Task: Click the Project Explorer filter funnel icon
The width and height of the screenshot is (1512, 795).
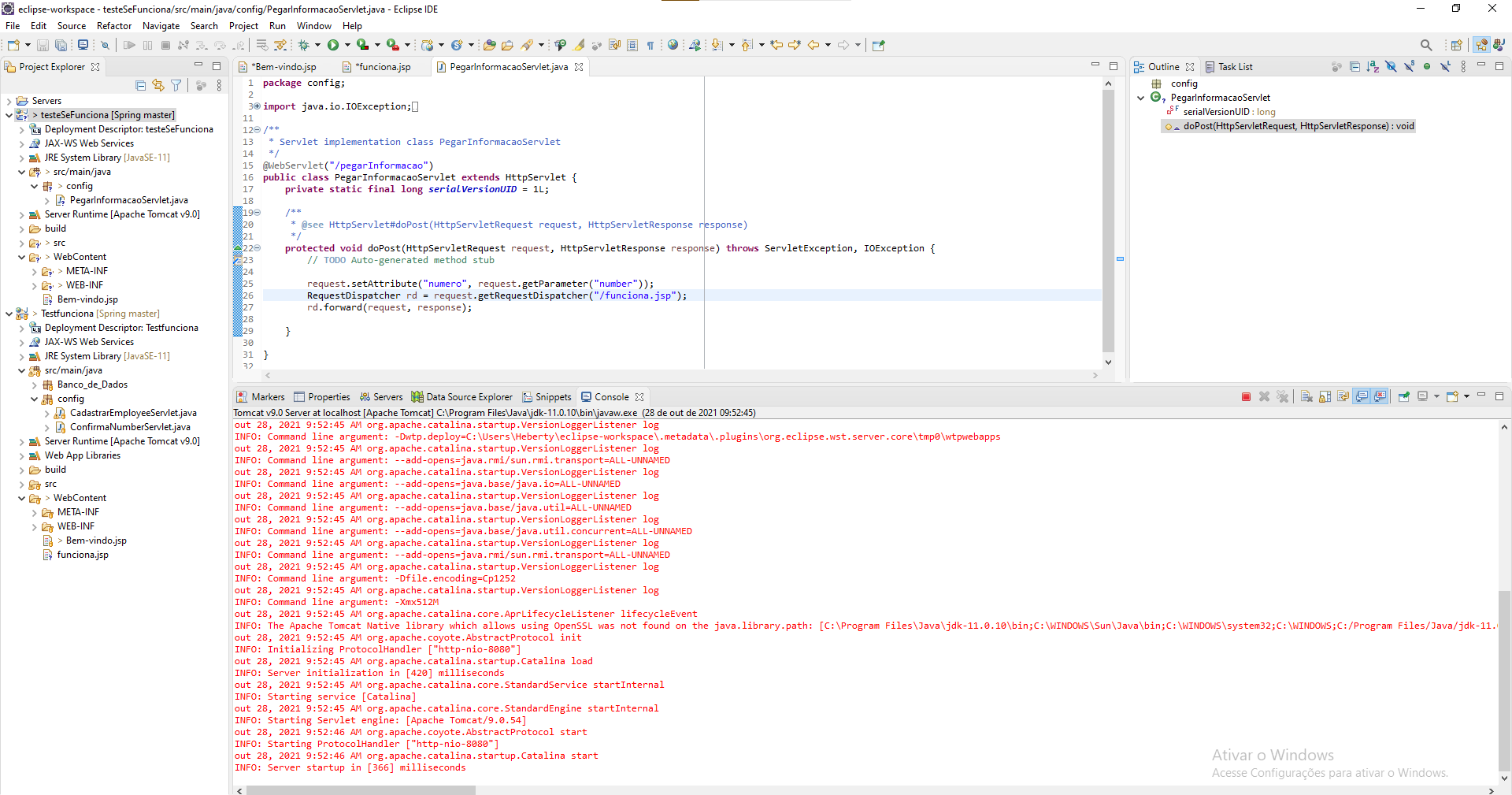Action: point(176,85)
